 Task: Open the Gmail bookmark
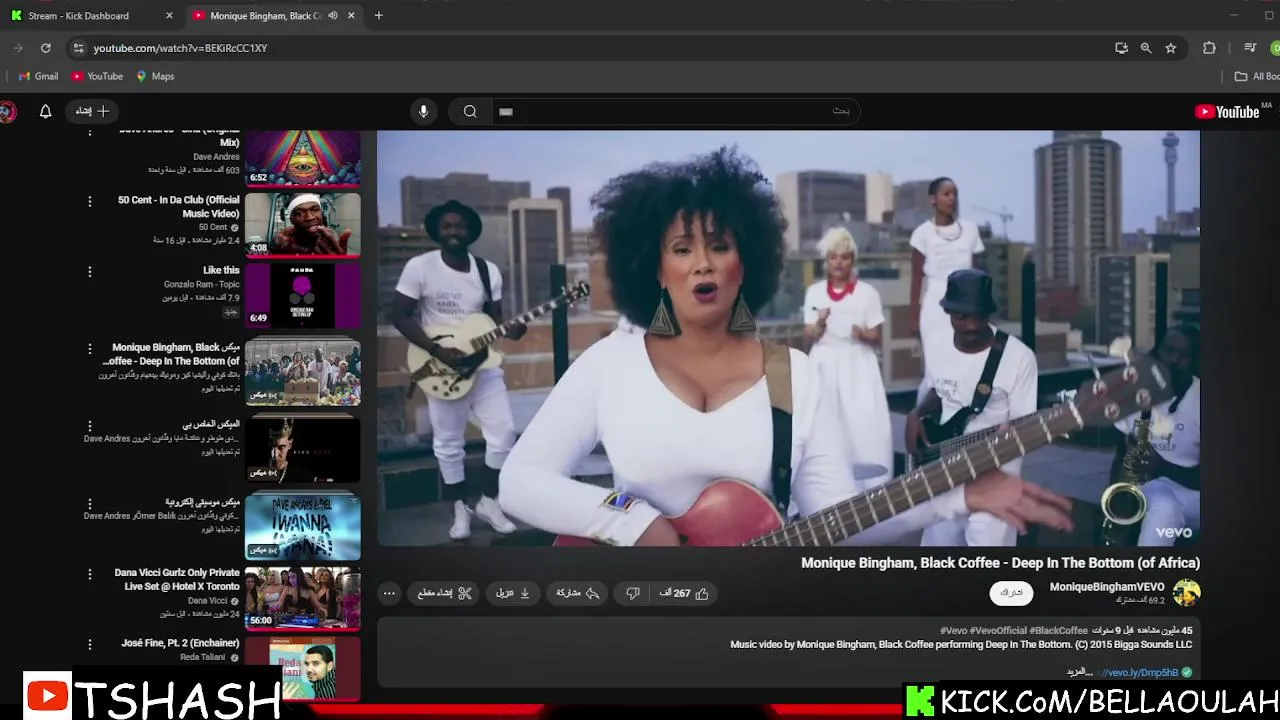38,76
